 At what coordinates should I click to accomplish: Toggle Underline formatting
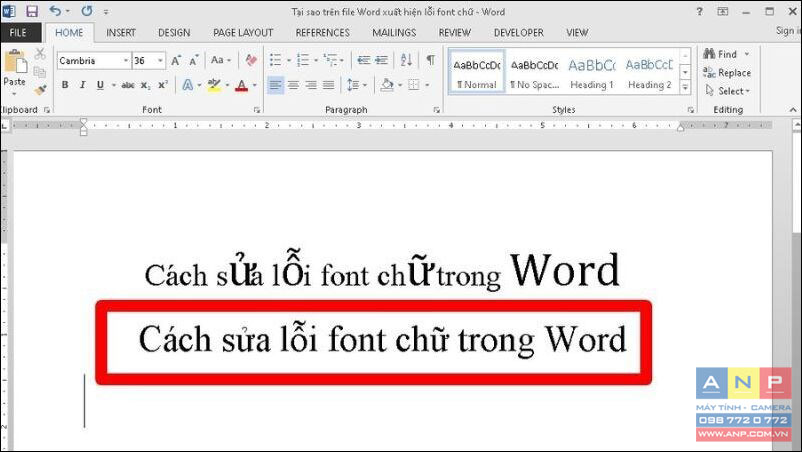pyautogui.click(x=100, y=85)
